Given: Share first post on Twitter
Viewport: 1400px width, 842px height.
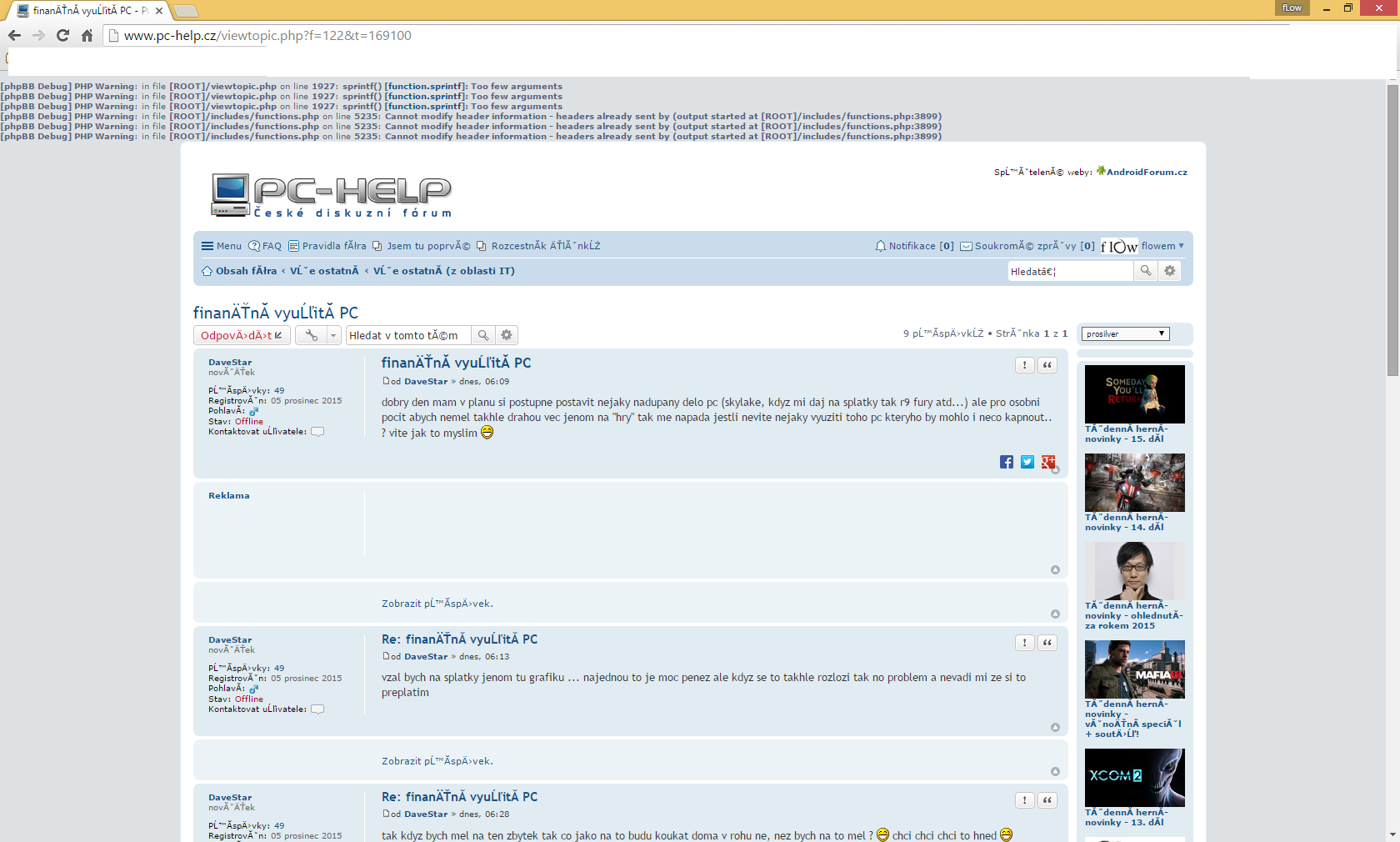Looking at the screenshot, I should [1027, 462].
